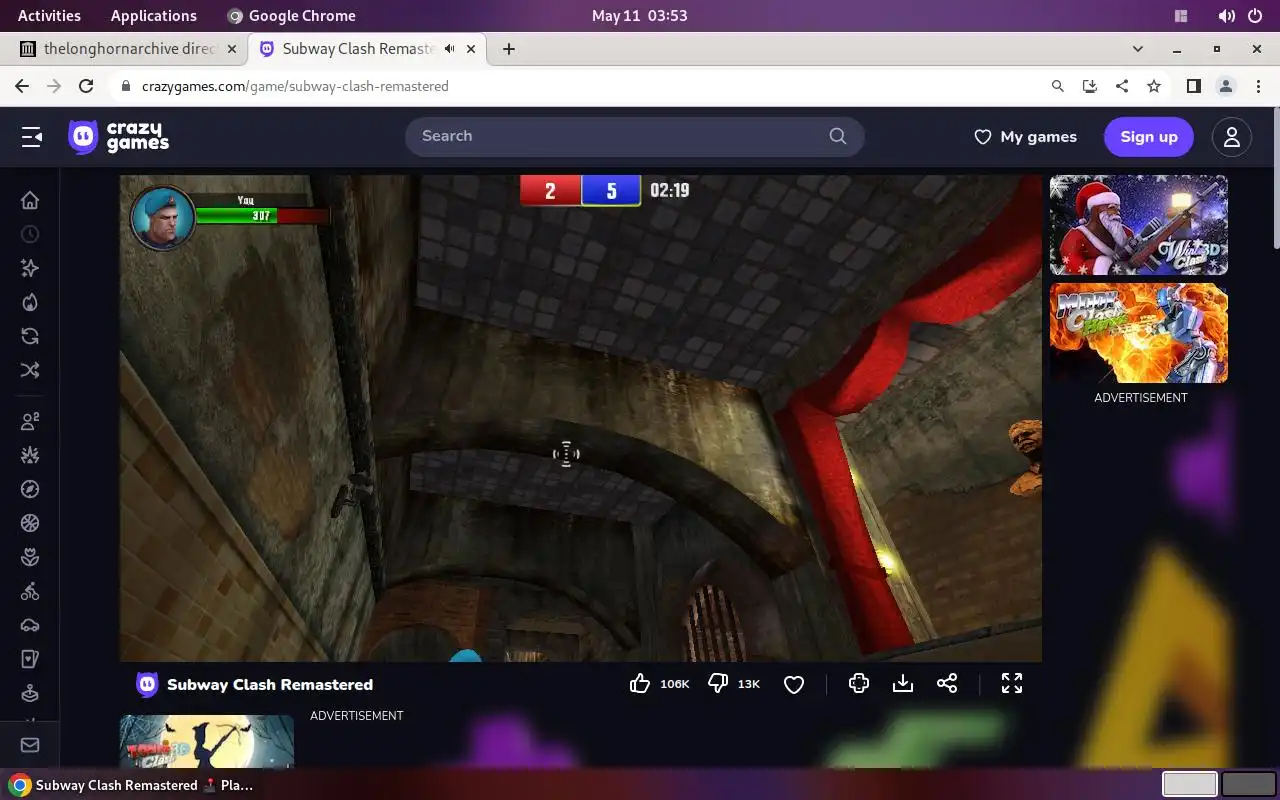This screenshot has width=1280, height=800.
Task: Like the game with thumbs up
Action: pos(640,684)
